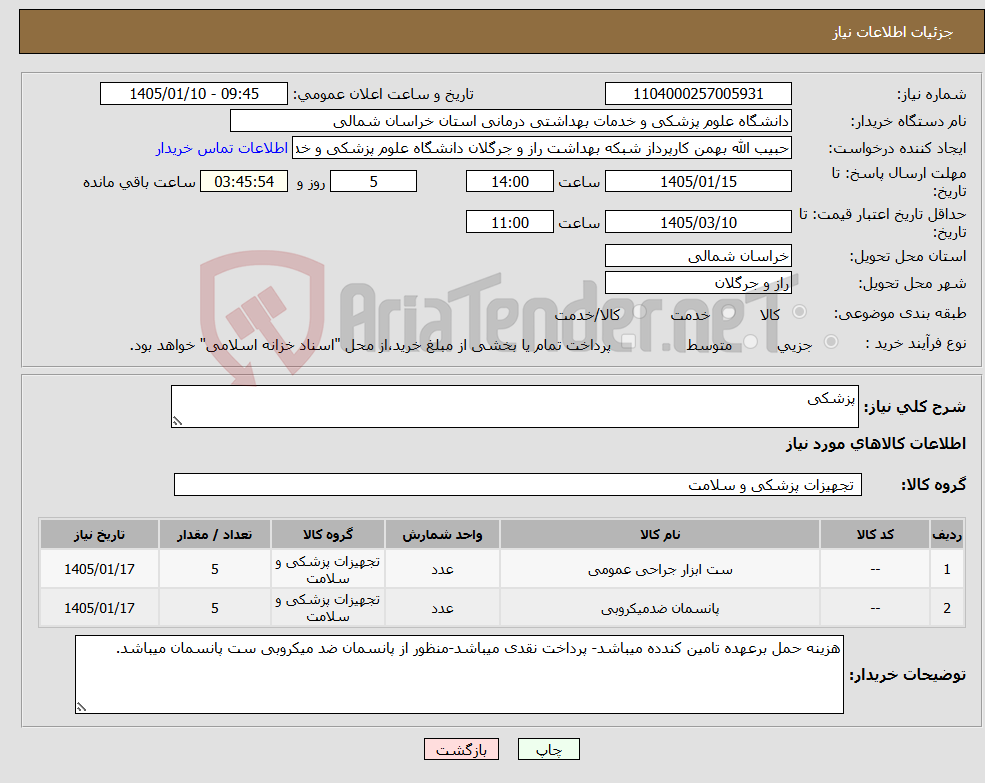Click the نام کالا column header

pyautogui.click(x=660, y=534)
